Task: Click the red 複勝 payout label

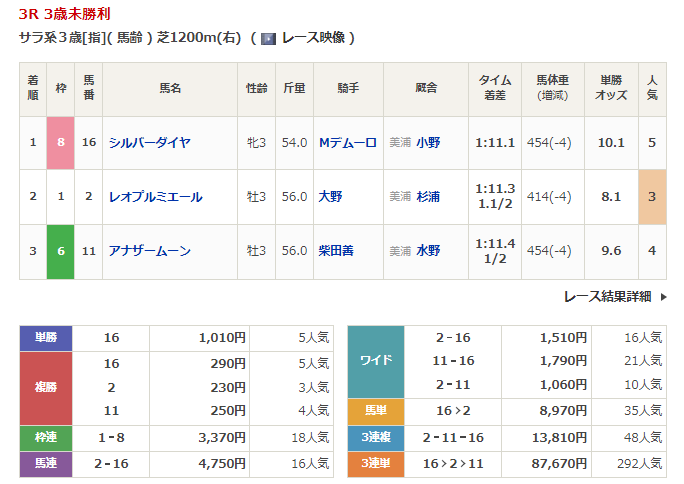Action: (46, 387)
